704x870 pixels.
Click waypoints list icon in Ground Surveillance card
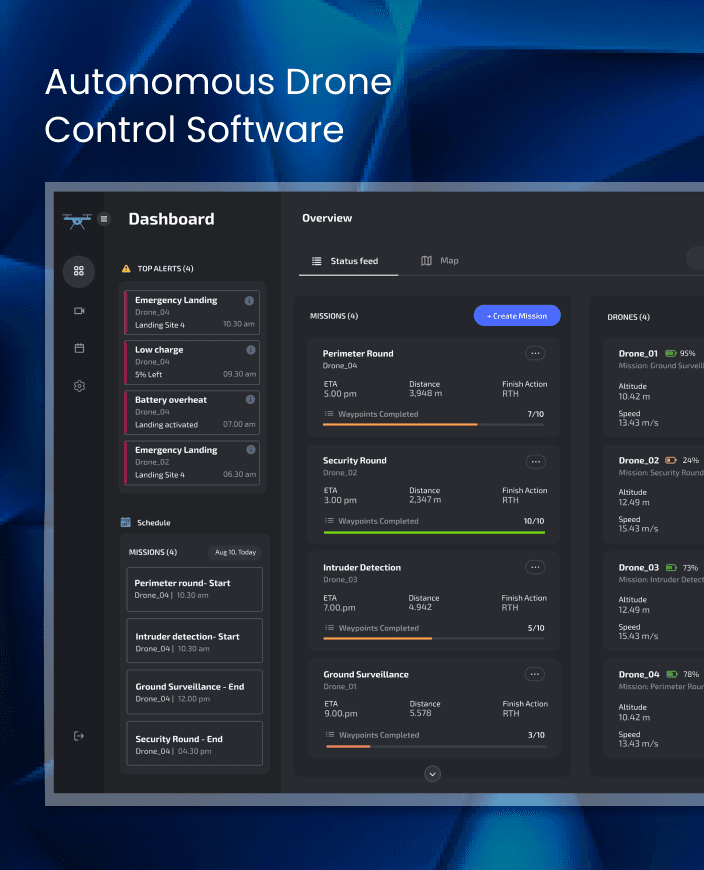(x=330, y=735)
